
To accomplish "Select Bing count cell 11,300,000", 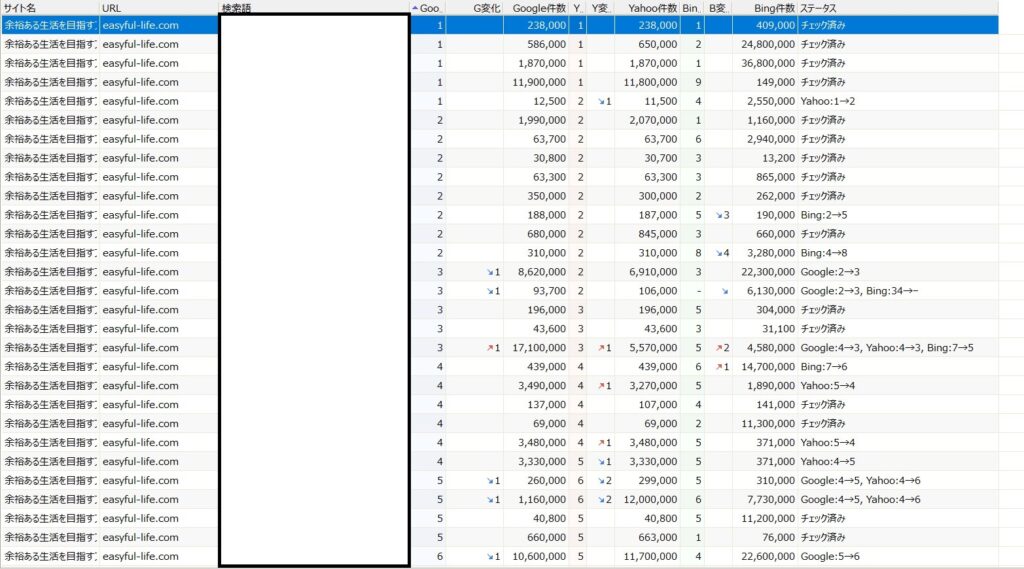I will (x=768, y=423).
